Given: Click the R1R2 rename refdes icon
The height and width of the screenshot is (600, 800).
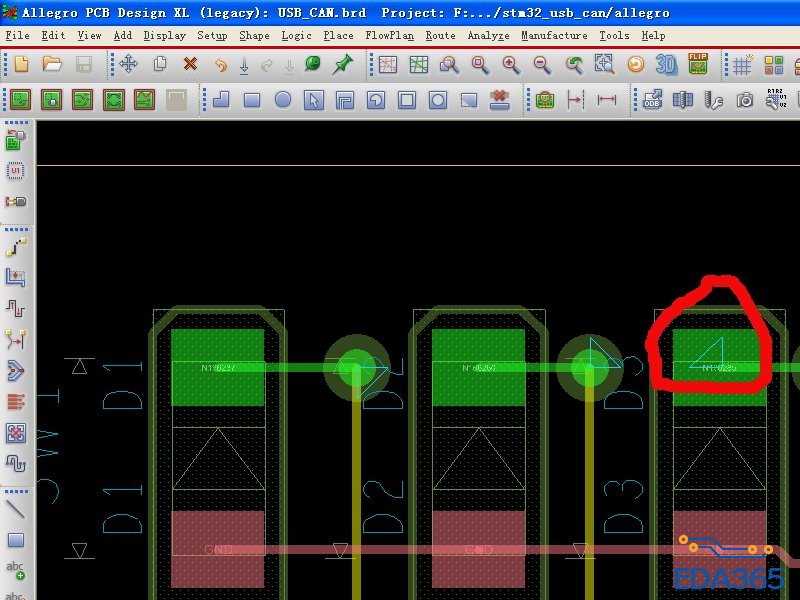Looking at the screenshot, I should [x=776, y=99].
